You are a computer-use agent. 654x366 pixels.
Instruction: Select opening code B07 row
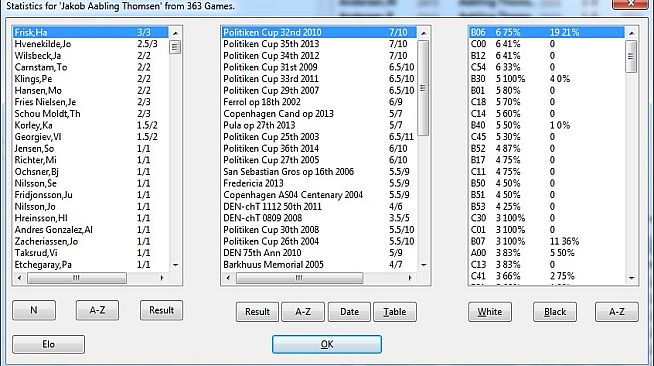coord(547,241)
